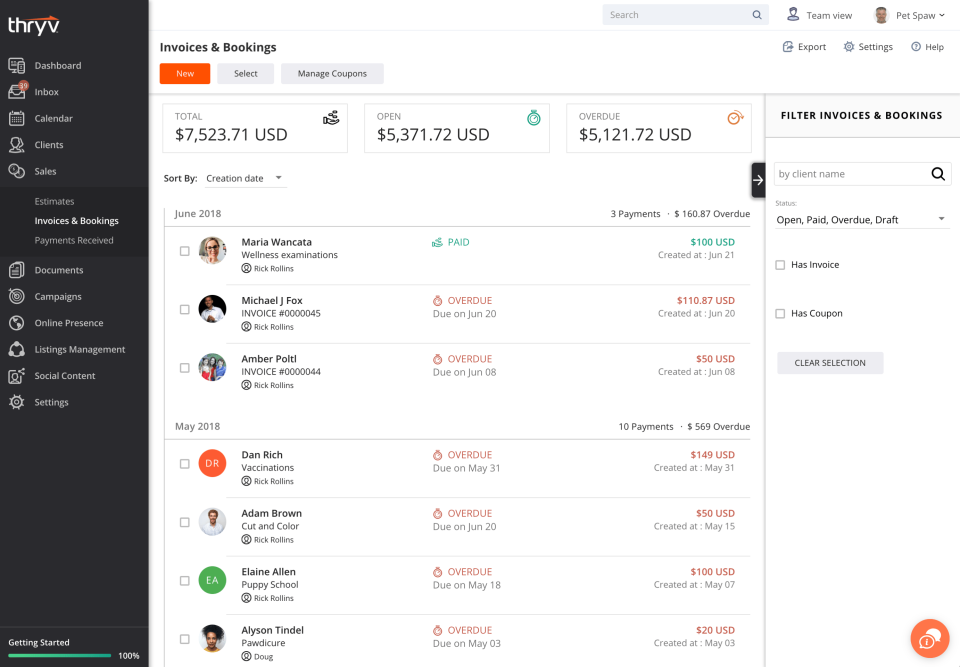This screenshot has width=960, height=667.
Task: Open Dashboard icon in sidebar
Action: 17,66
